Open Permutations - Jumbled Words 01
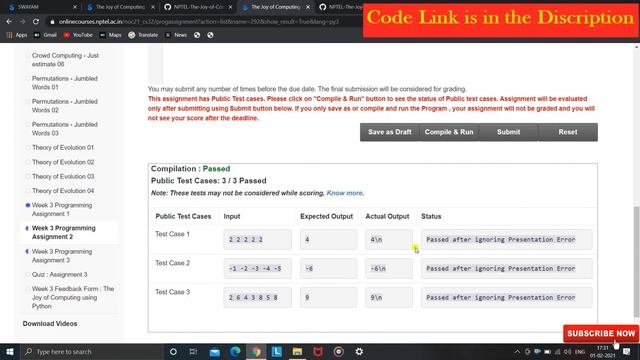The height and width of the screenshot is (360, 640). coord(64,82)
